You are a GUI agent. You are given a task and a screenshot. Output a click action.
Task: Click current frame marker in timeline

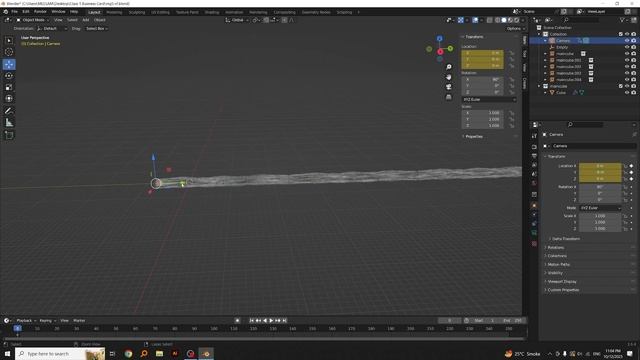coord(18,328)
